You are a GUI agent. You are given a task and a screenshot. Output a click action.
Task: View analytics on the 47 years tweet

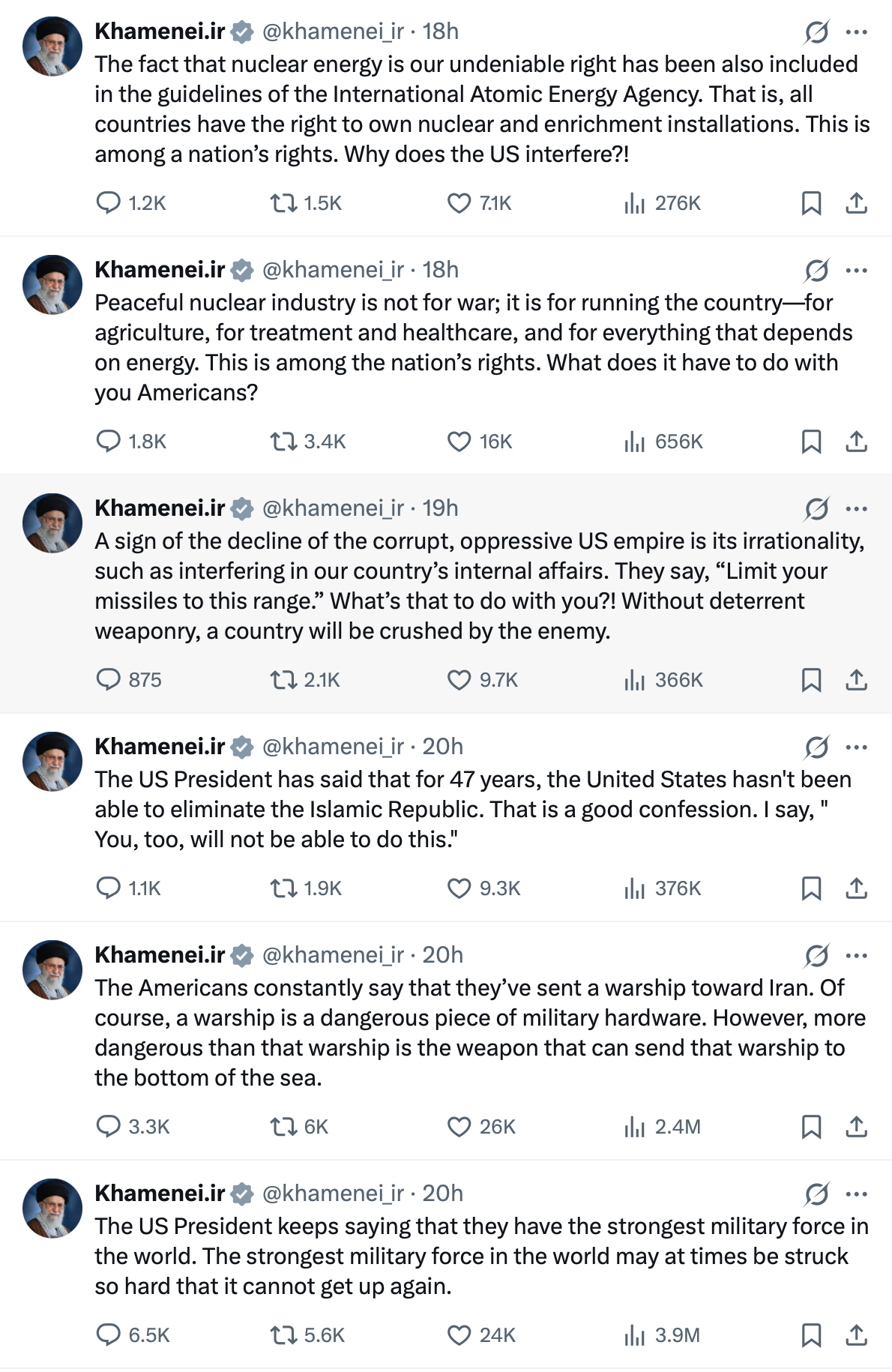coord(634,888)
